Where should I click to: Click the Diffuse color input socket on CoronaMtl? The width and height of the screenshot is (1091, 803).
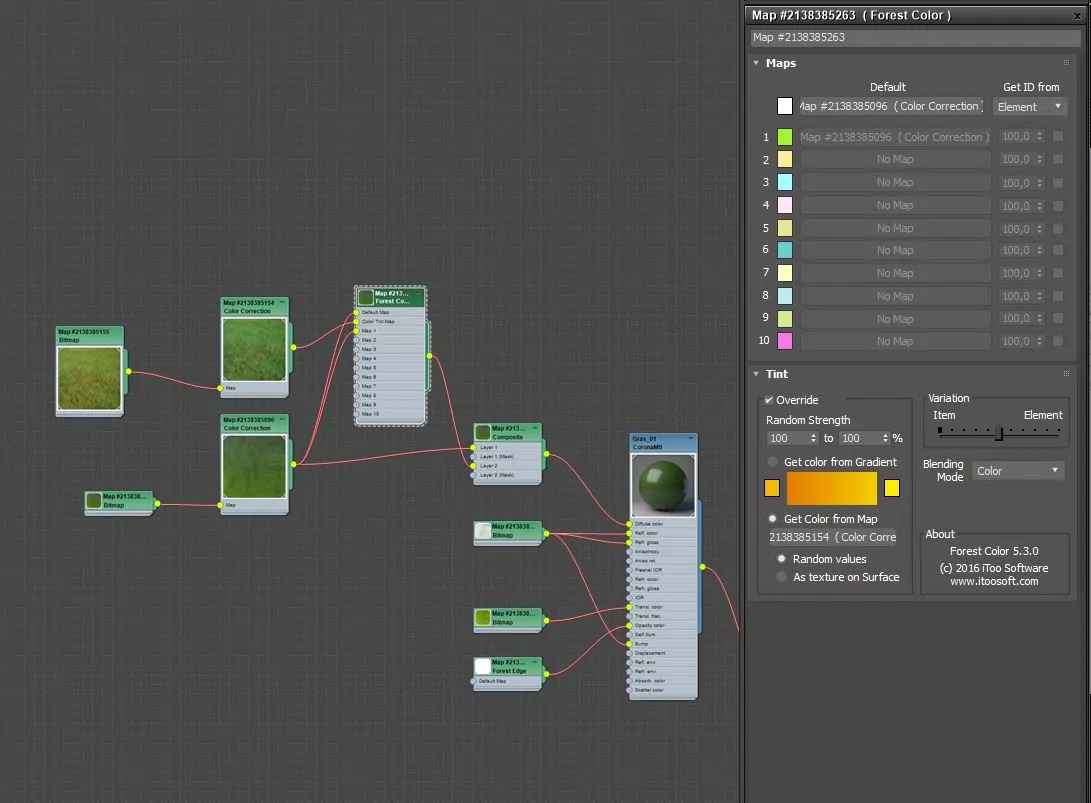(630, 523)
